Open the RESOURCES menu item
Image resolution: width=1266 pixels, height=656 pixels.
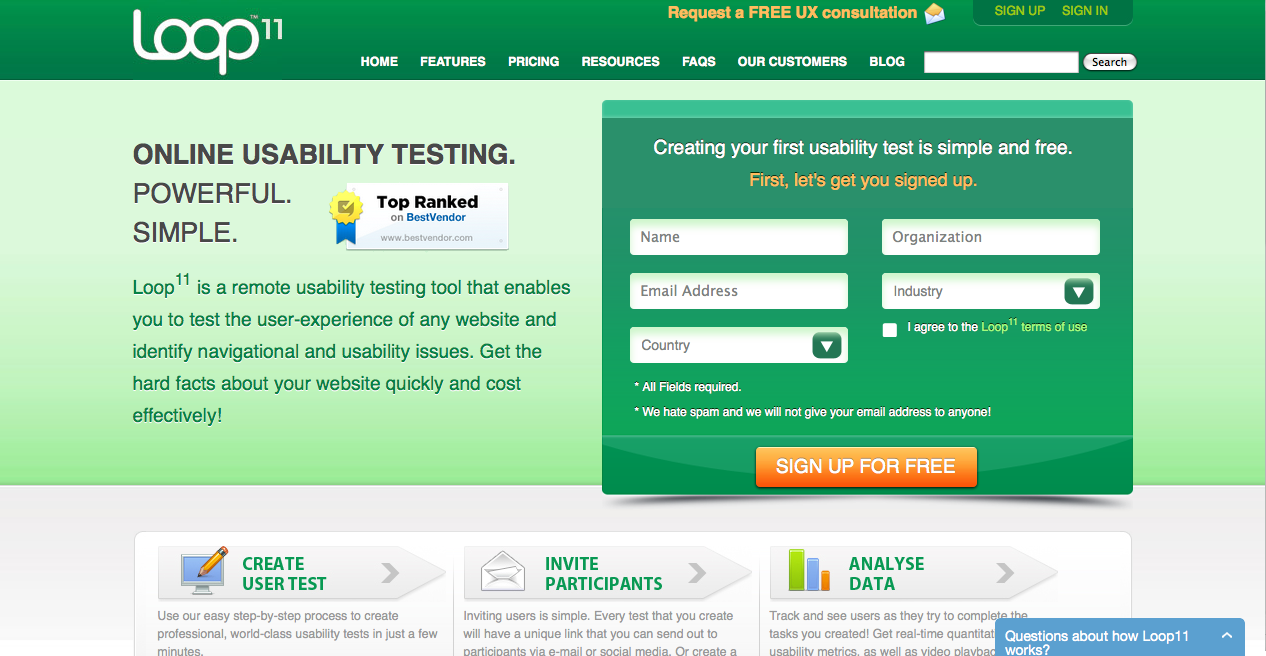[x=621, y=61]
